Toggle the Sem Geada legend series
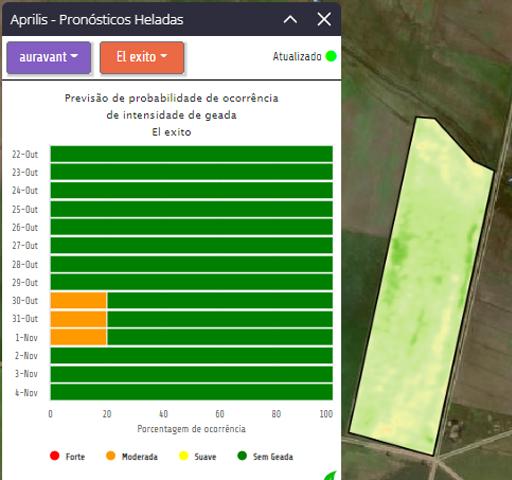Screen dimensions: 512x480 point(265,456)
